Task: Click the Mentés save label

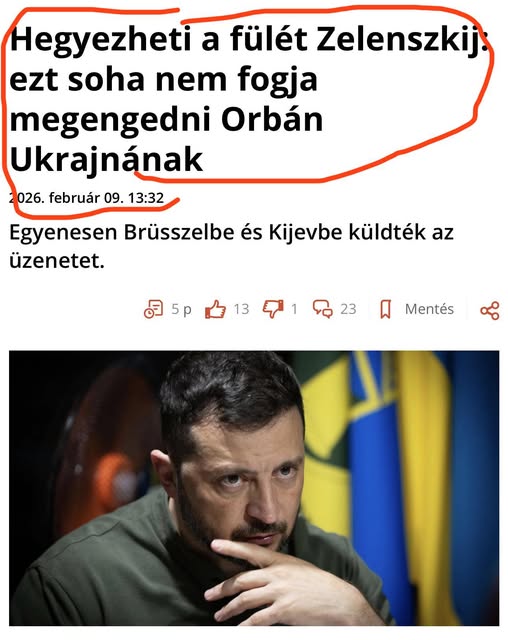Action: tap(429, 309)
